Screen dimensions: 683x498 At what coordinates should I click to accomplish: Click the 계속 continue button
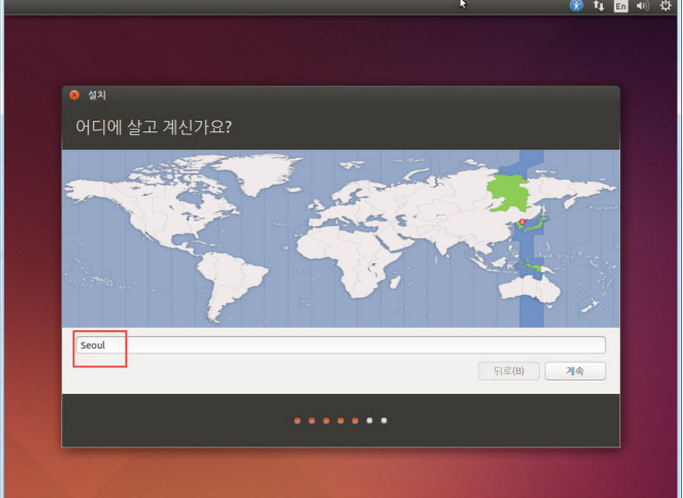tap(575, 371)
